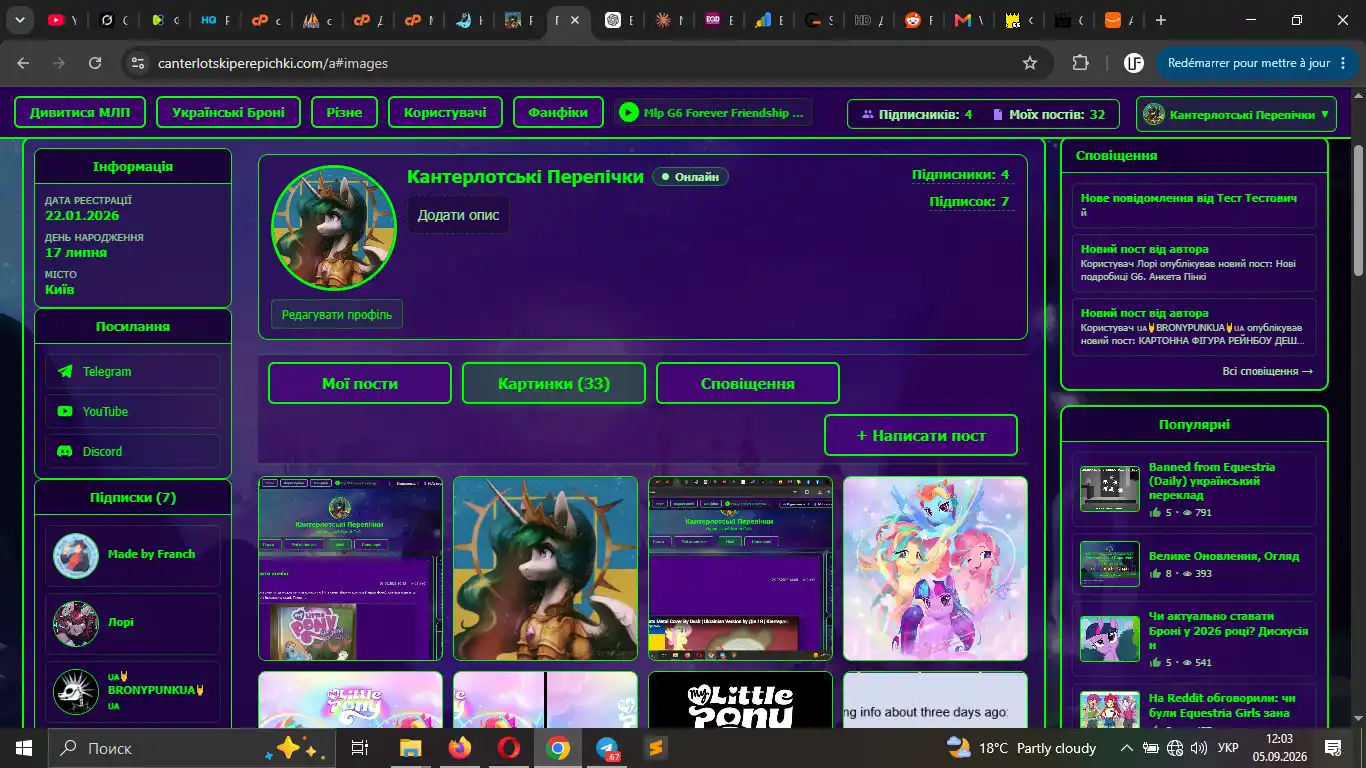The width and height of the screenshot is (1366, 768).
Task: Click the Редагувати профіль button
Action: [337, 314]
